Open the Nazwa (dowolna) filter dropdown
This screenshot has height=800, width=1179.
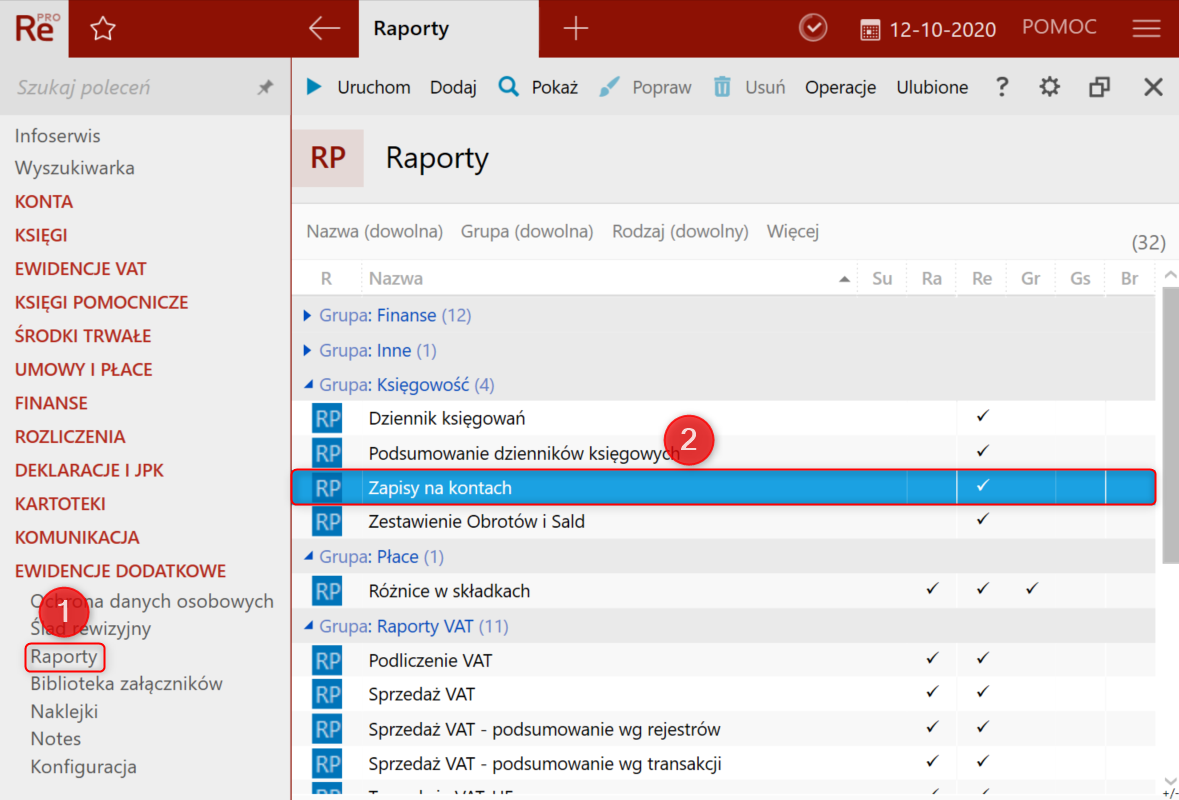374,231
